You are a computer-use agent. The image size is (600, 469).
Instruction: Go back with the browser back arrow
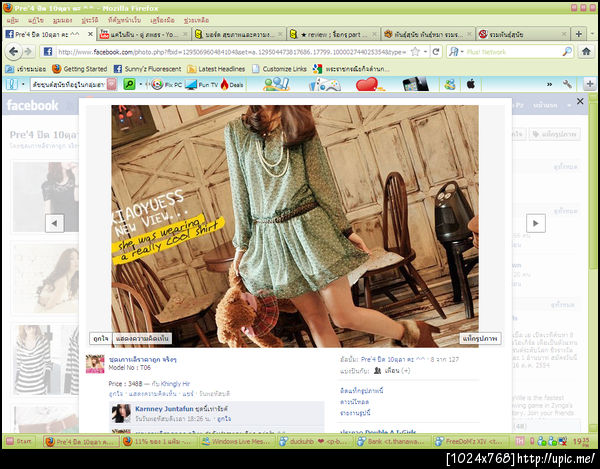pos(14,52)
